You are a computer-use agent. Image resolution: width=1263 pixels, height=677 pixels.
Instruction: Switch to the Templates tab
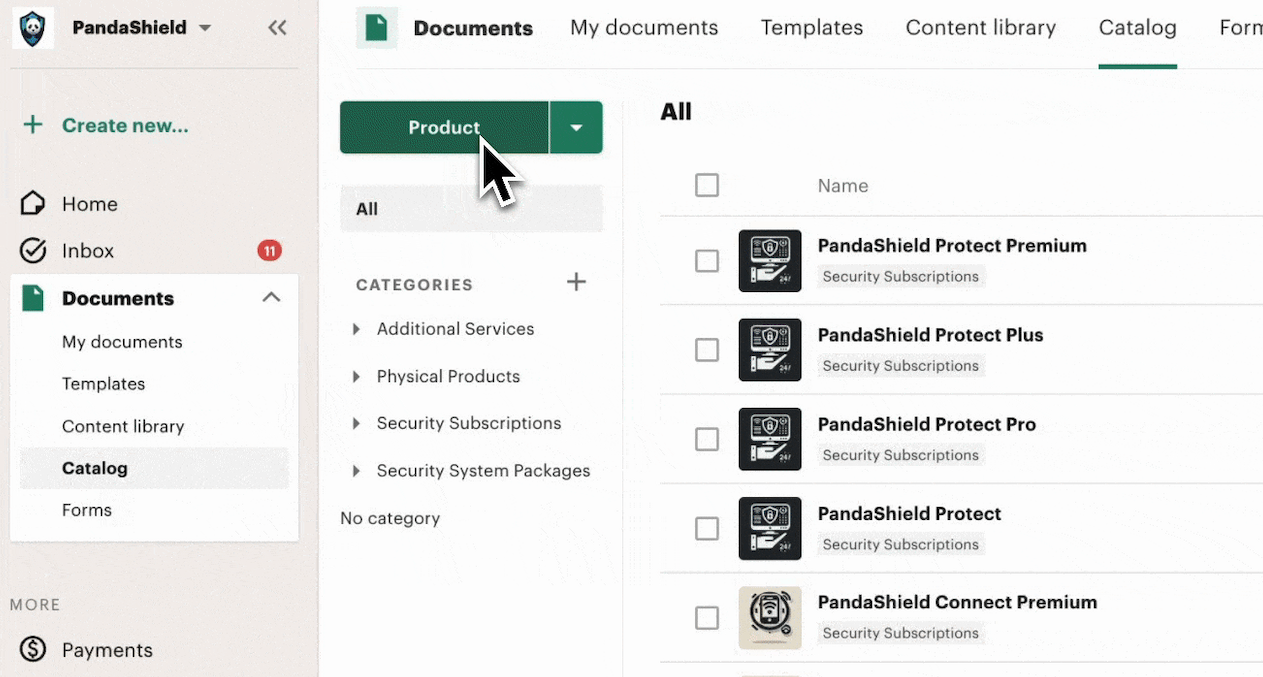coord(811,27)
